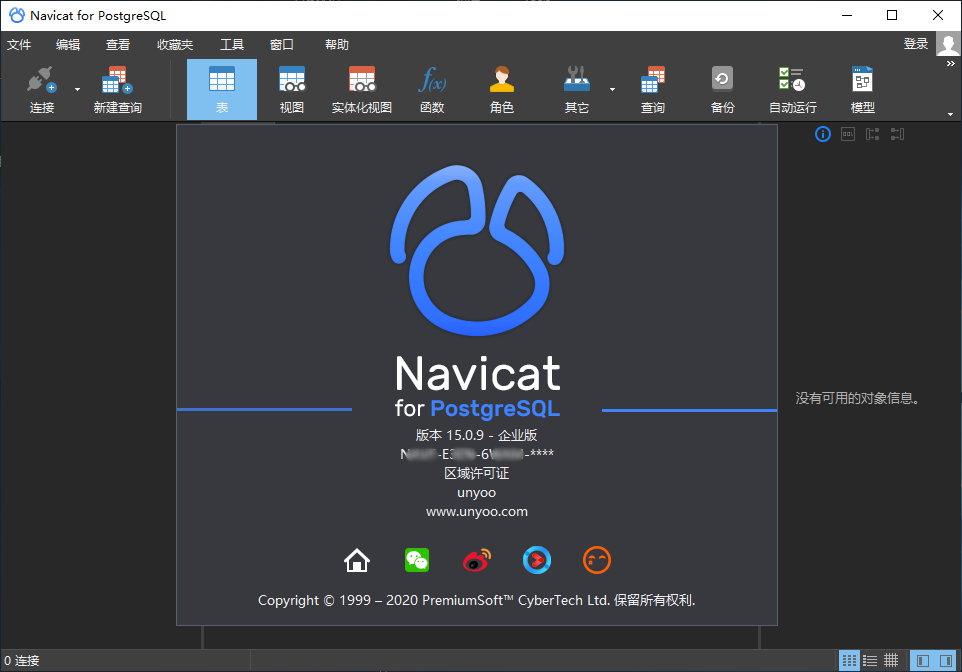Image resolution: width=962 pixels, height=672 pixels.
Task: Switch to detail grid view in status bar
Action: pos(891,660)
